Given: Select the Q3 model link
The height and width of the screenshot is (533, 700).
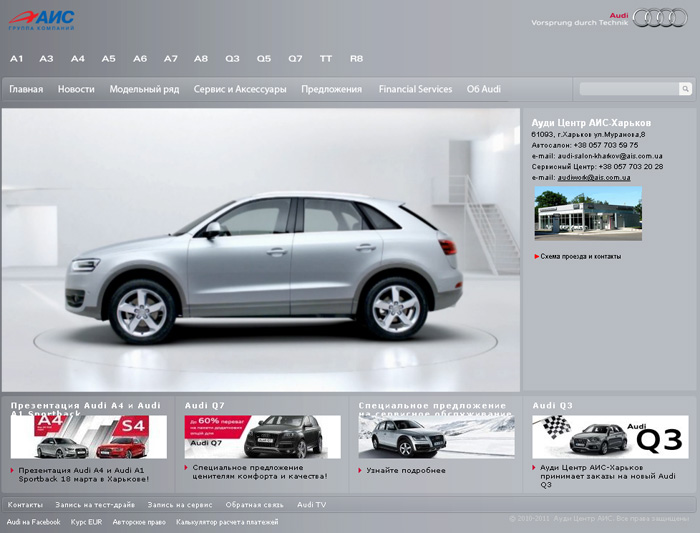Looking at the screenshot, I should pos(232,58).
